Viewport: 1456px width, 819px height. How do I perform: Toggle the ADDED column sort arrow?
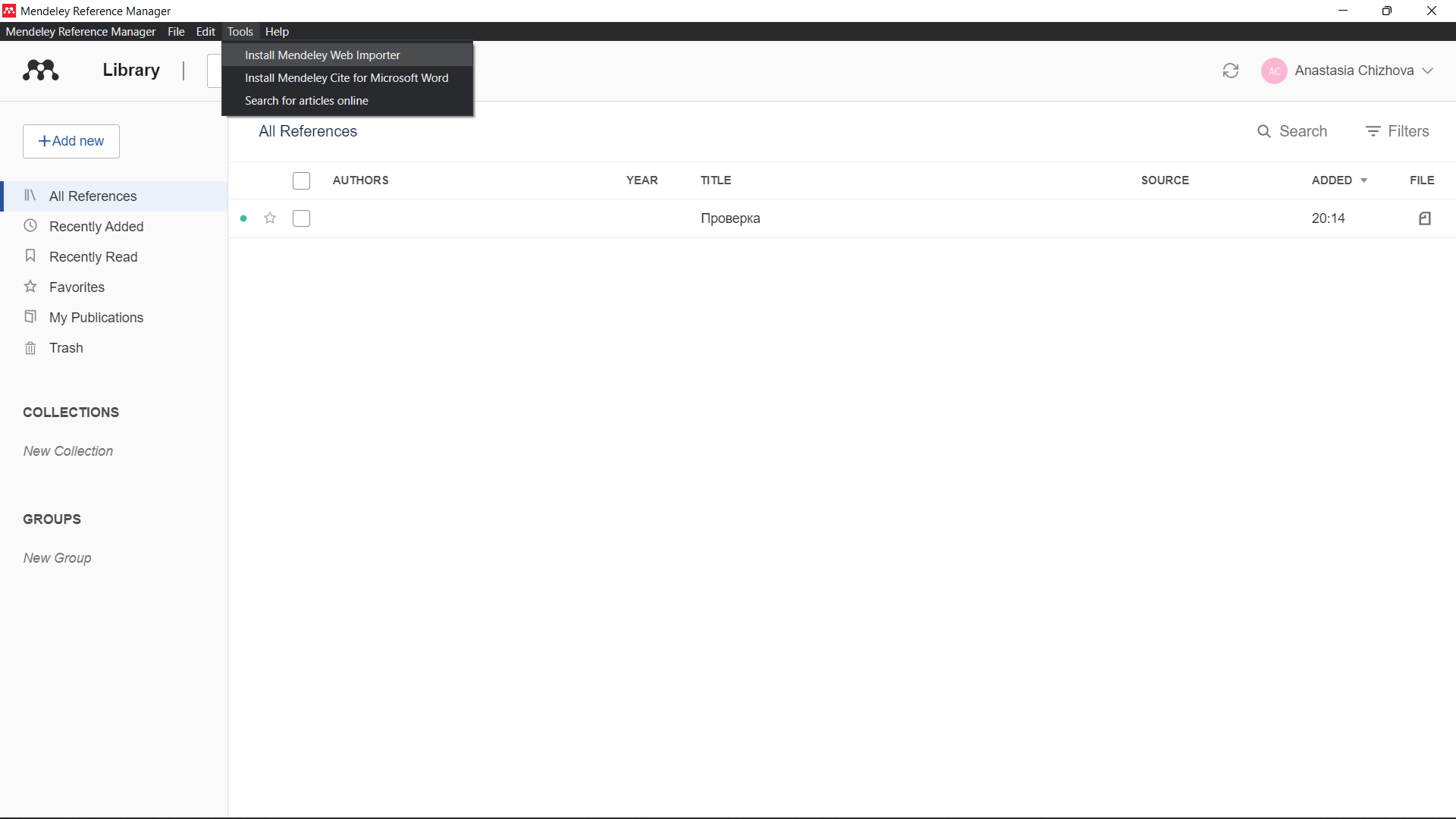1363,180
